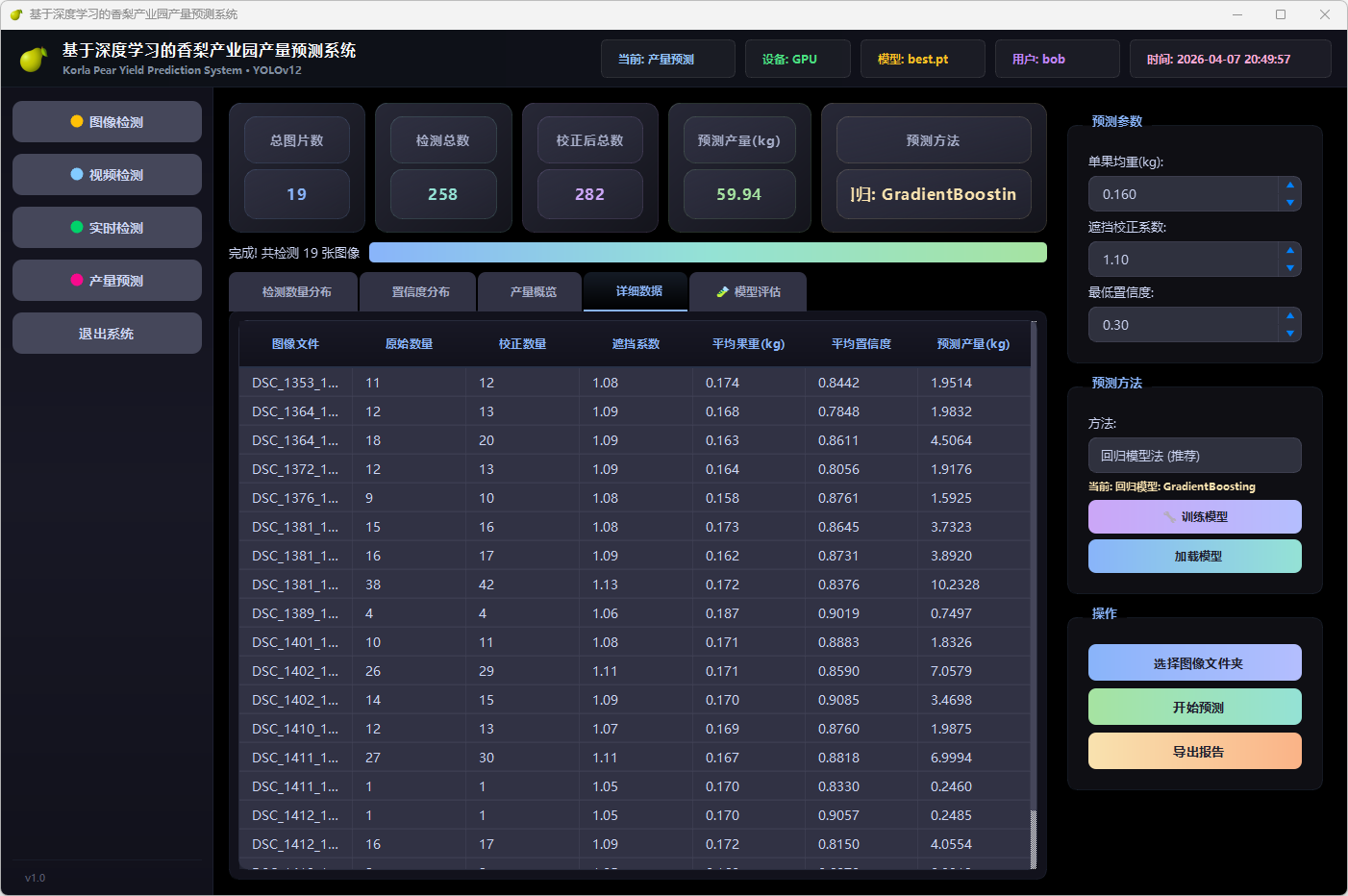Image resolution: width=1348 pixels, height=896 pixels.
Task: Click the detection progress bar
Action: 708,253
